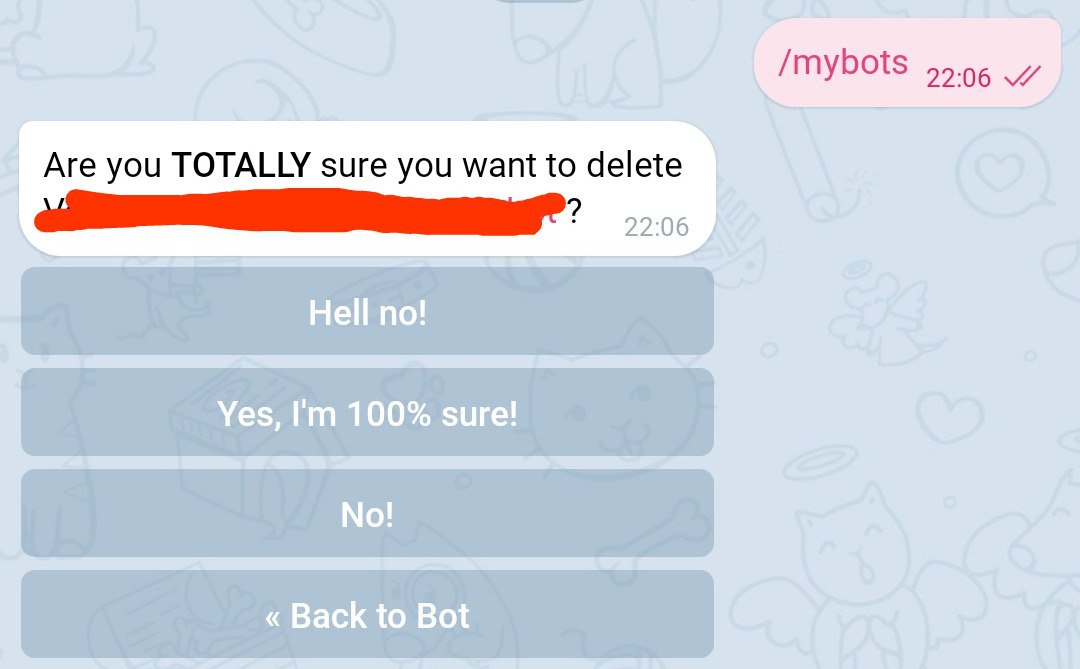Select the white bot question bubble
This screenshot has height=669, width=1080.
(x=367, y=188)
